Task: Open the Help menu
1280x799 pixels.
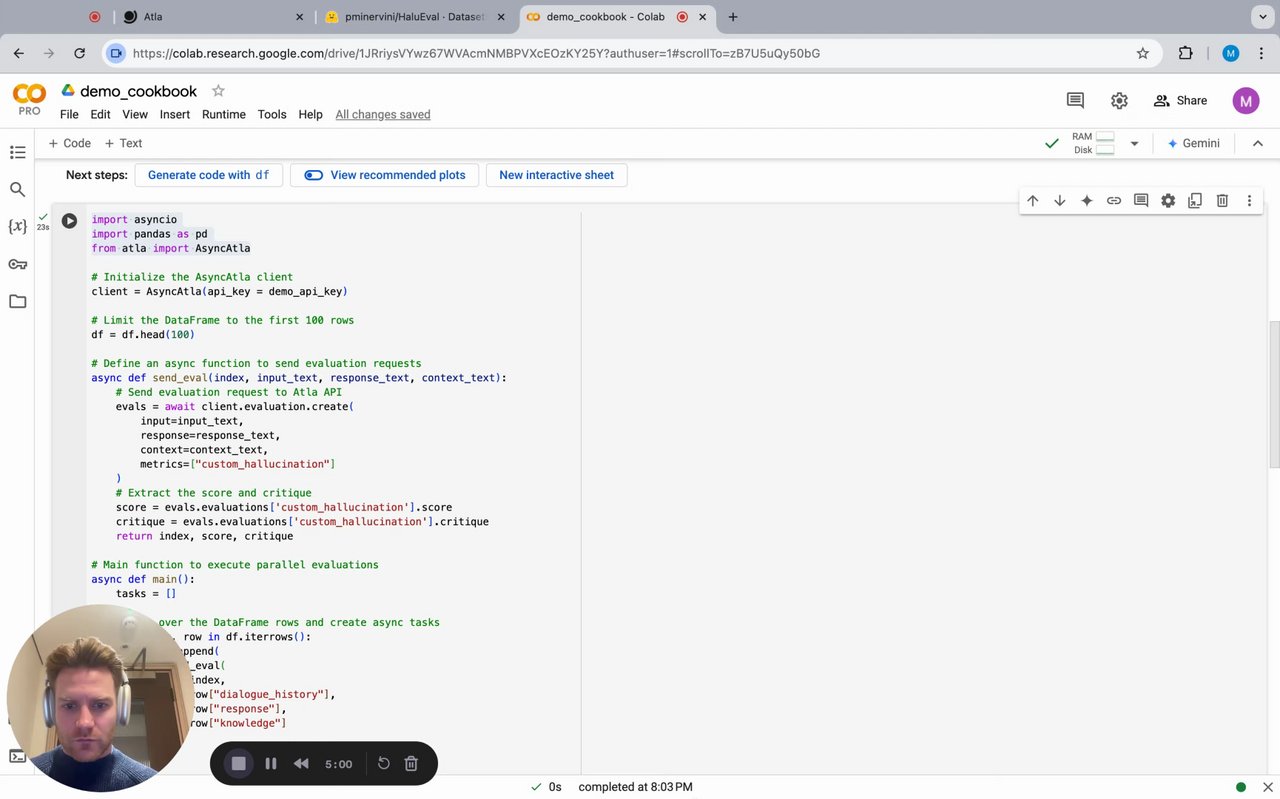Action: [310, 115]
